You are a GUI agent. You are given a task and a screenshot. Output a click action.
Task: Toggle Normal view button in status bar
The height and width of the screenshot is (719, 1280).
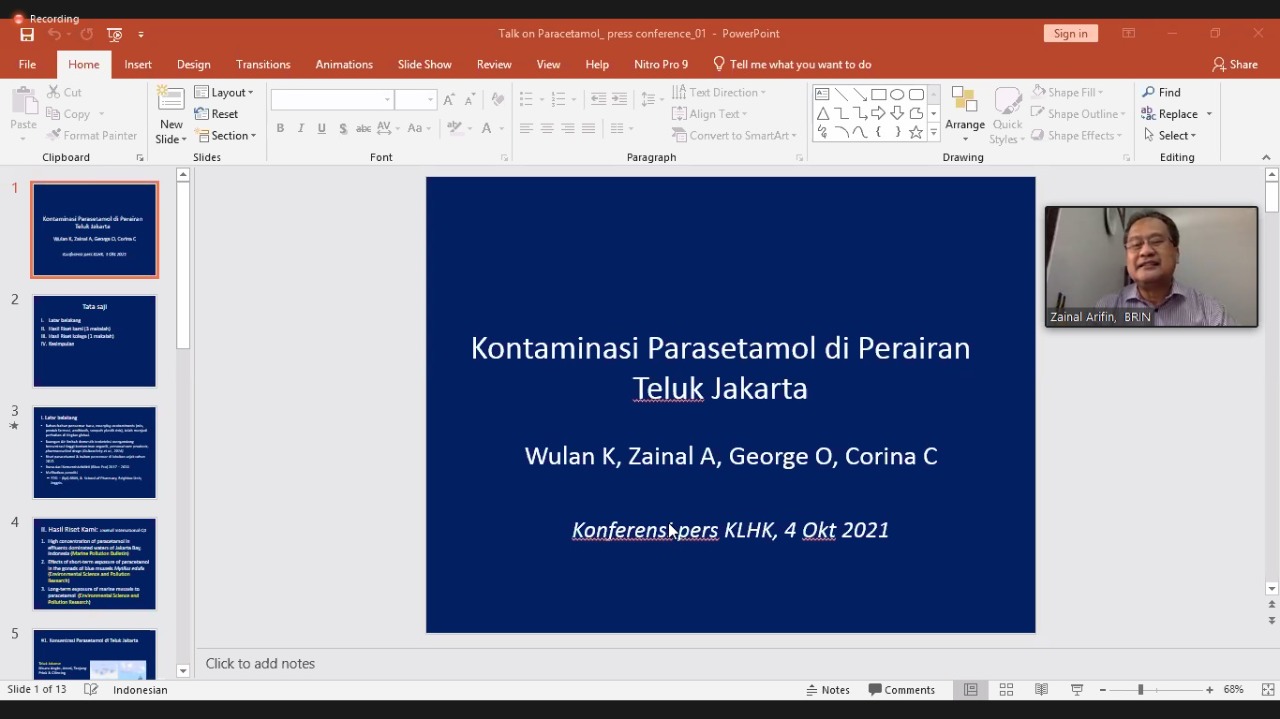[x=970, y=690]
